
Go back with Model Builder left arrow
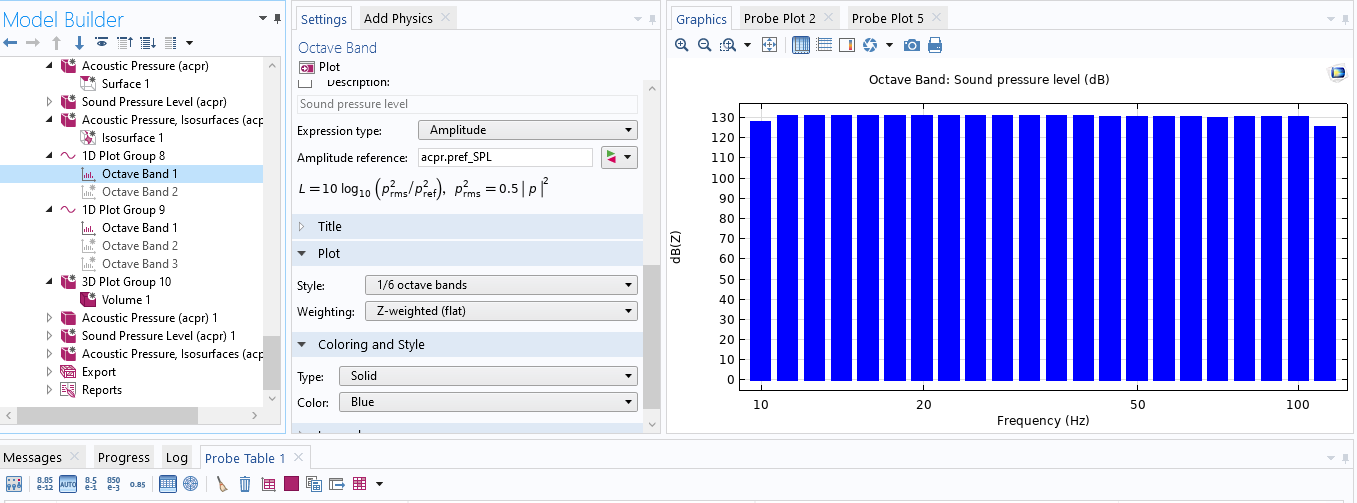point(11,43)
